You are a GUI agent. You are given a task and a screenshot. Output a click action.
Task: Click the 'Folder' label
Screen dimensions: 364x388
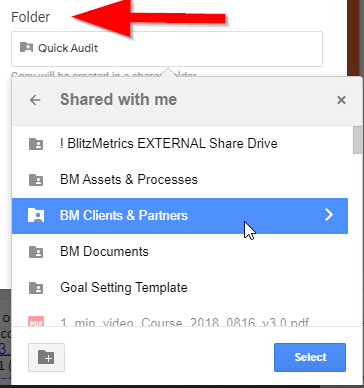coord(31,17)
